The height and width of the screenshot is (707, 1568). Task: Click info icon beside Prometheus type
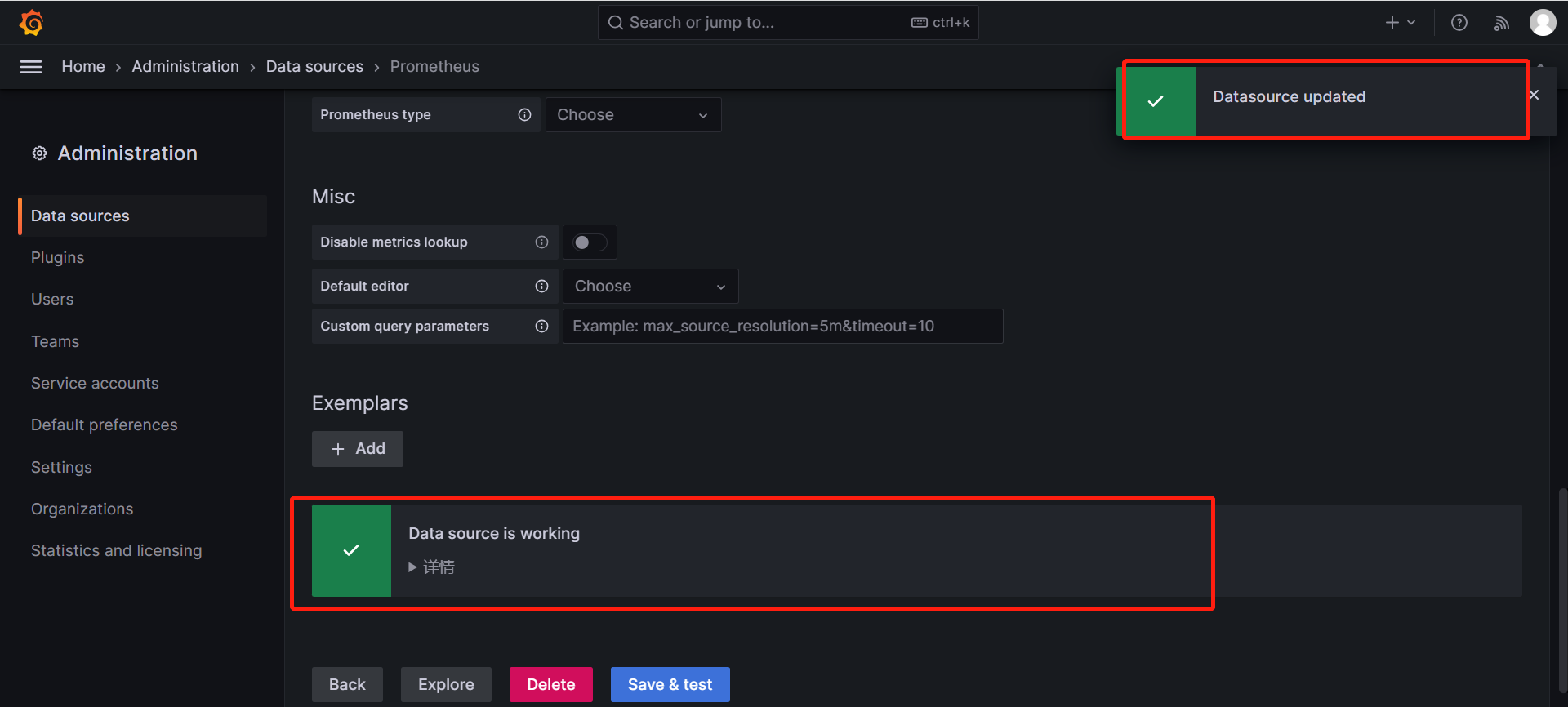[x=524, y=115]
